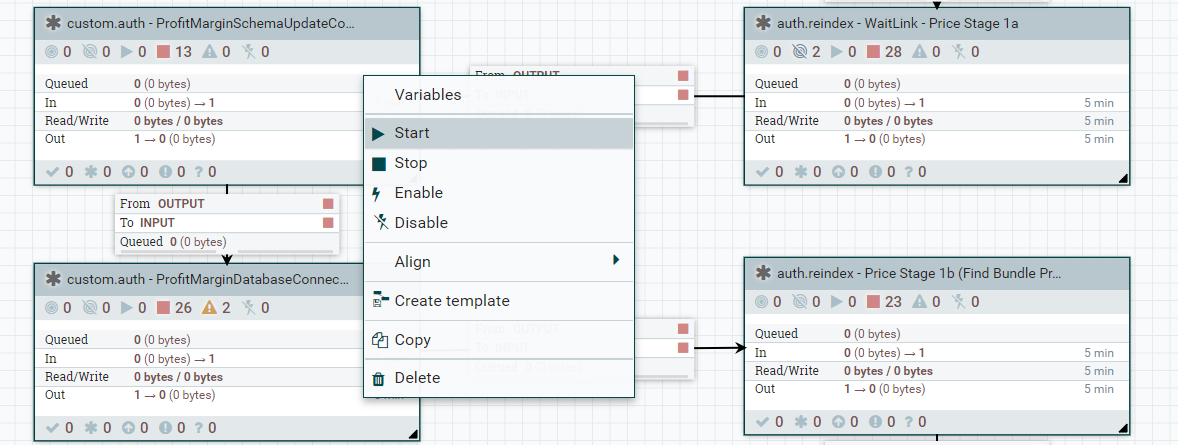Click asterisk icon of WaitLink Price Stage 1a
Image resolution: width=1178 pixels, height=445 pixels.
point(763,23)
